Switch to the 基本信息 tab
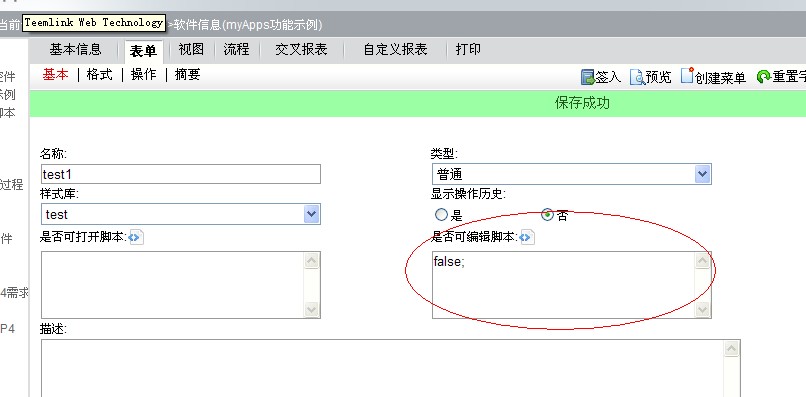Viewport: 806px width, 397px height. pos(76,50)
